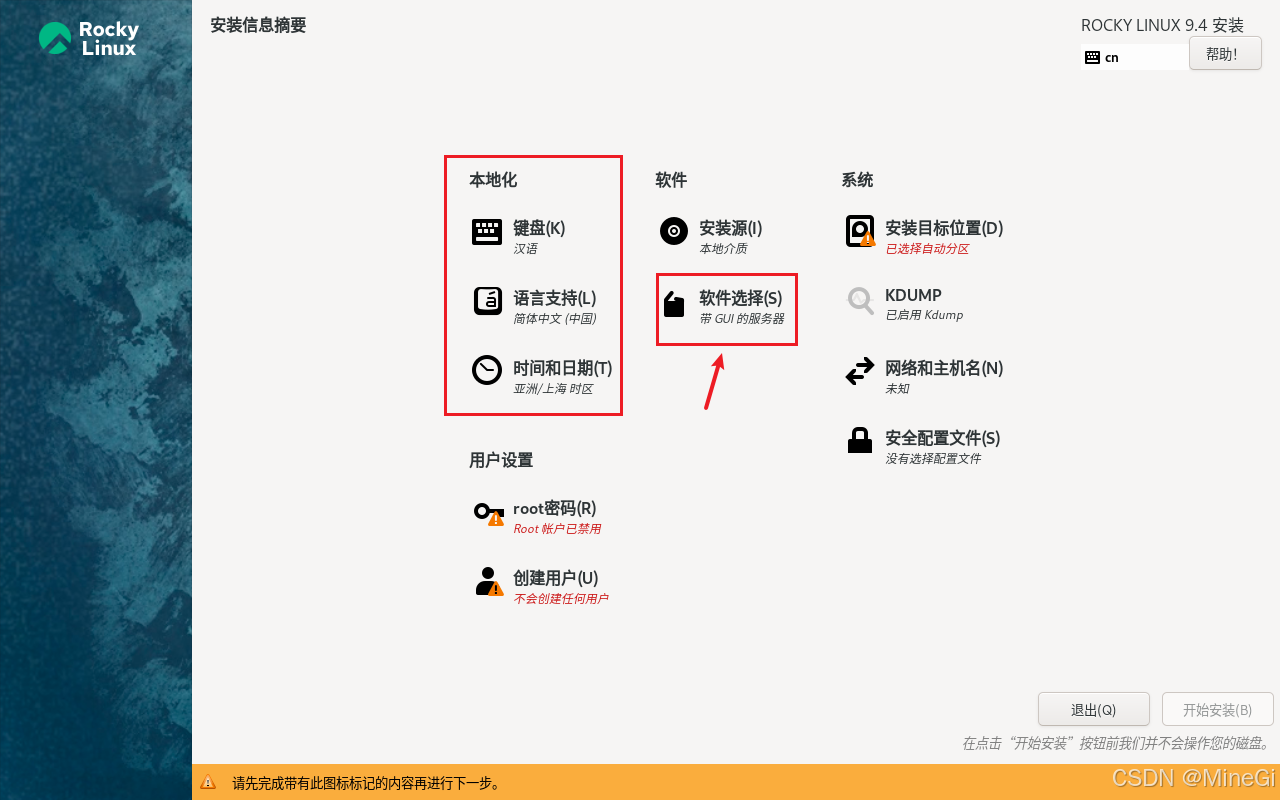Image resolution: width=1280 pixels, height=800 pixels.
Task: Click the 带 GUI 的服务器 status text
Action: (x=742, y=318)
